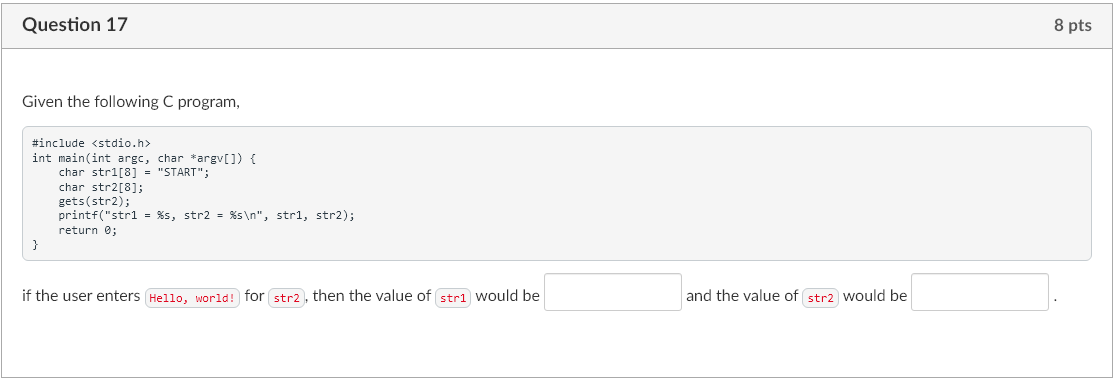Click the 'and the value of' text
The image size is (1114, 381).
[x=742, y=296]
